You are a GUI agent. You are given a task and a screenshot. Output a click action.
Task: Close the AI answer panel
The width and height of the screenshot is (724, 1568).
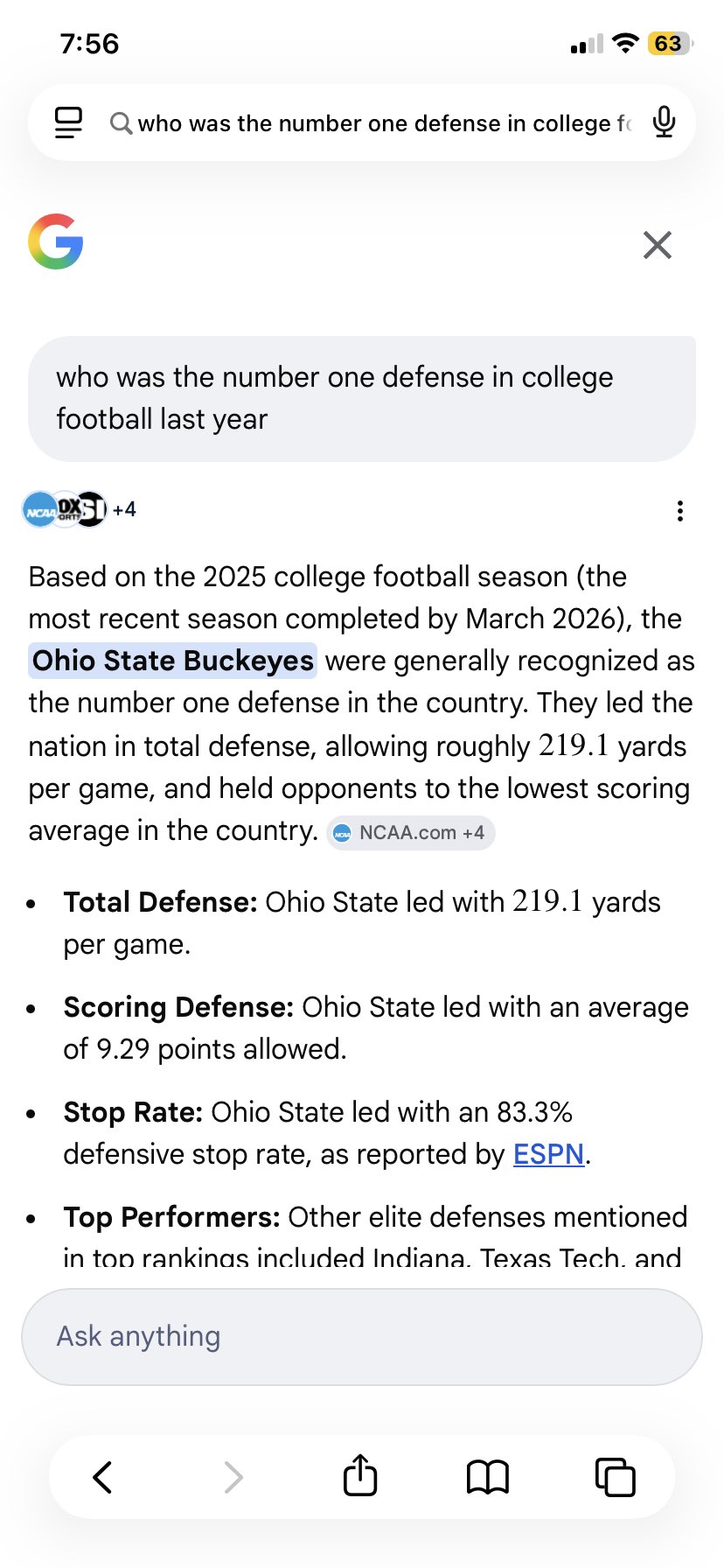point(657,245)
